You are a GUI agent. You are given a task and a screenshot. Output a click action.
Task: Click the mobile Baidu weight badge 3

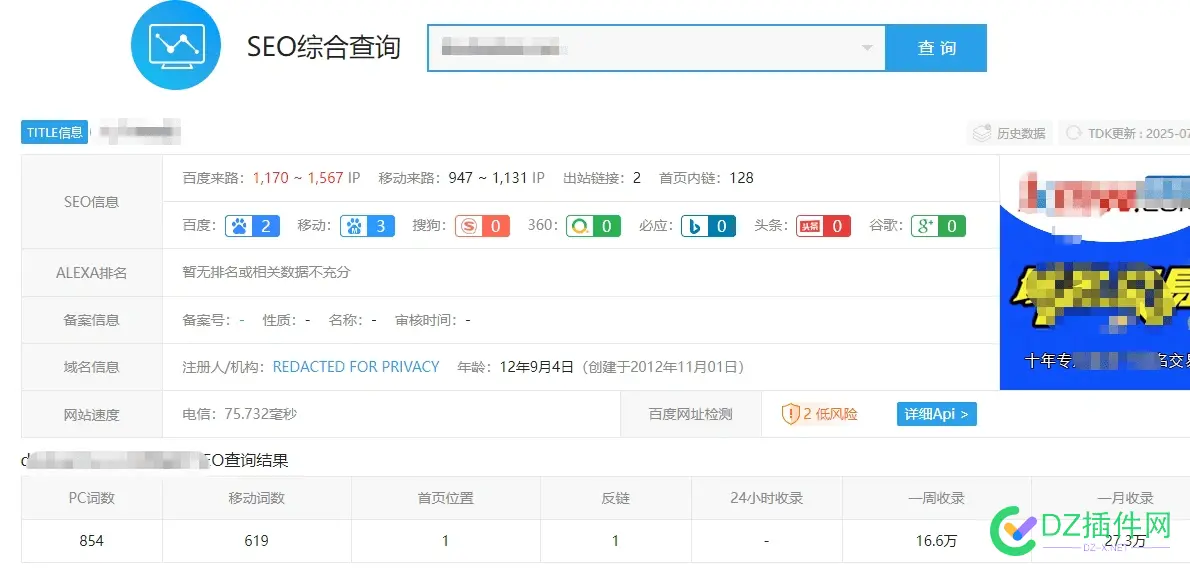(x=368, y=226)
